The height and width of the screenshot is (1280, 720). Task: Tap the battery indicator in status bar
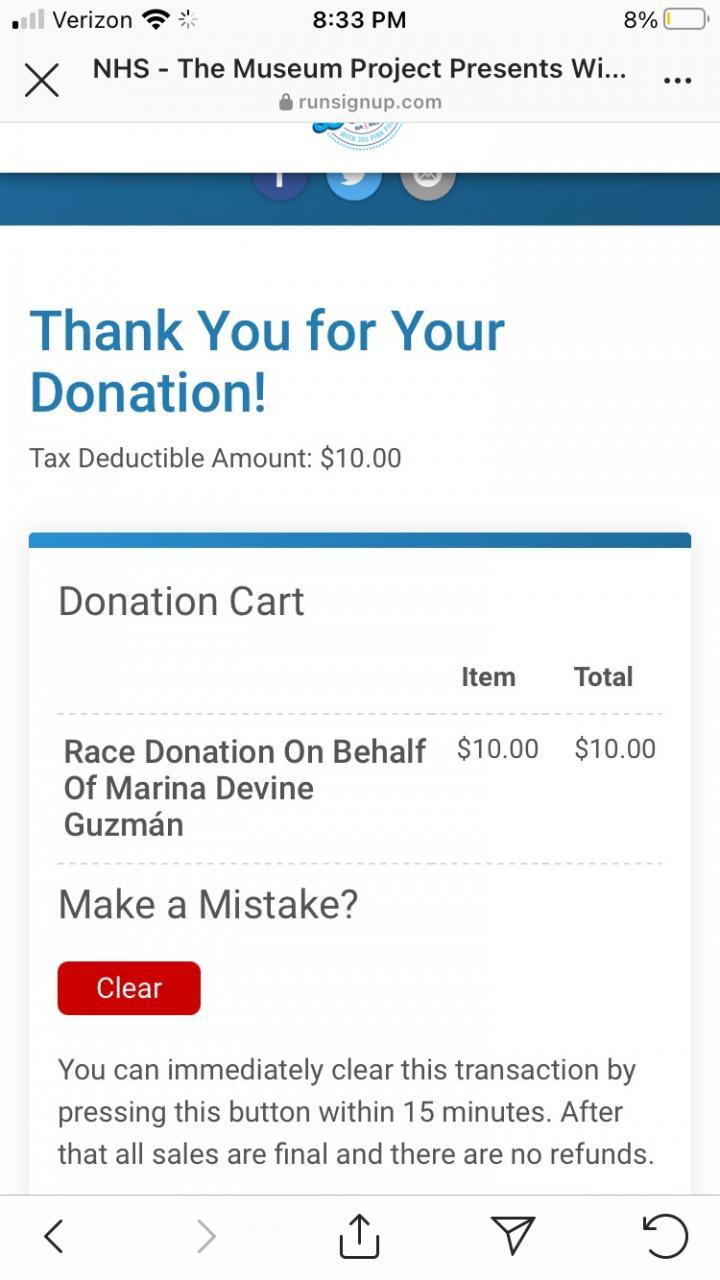(x=684, y=19)
